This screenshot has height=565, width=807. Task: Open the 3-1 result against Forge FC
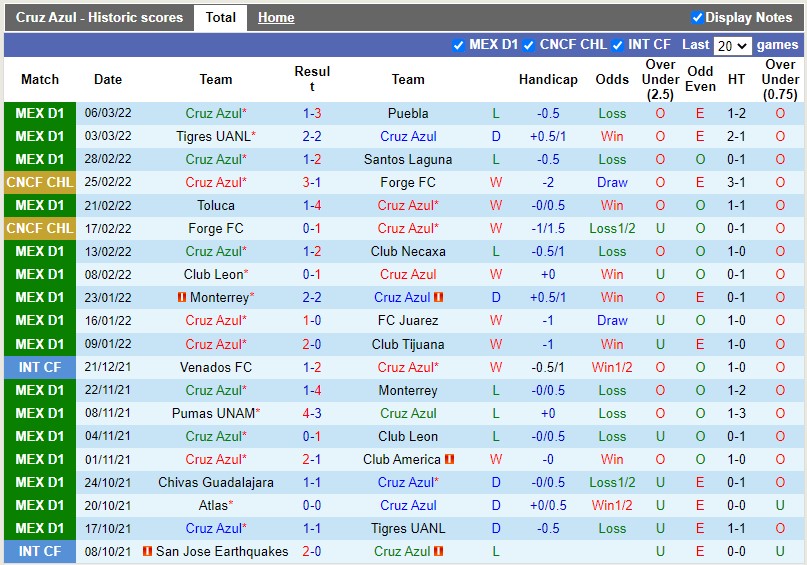[x=312, y=183]
